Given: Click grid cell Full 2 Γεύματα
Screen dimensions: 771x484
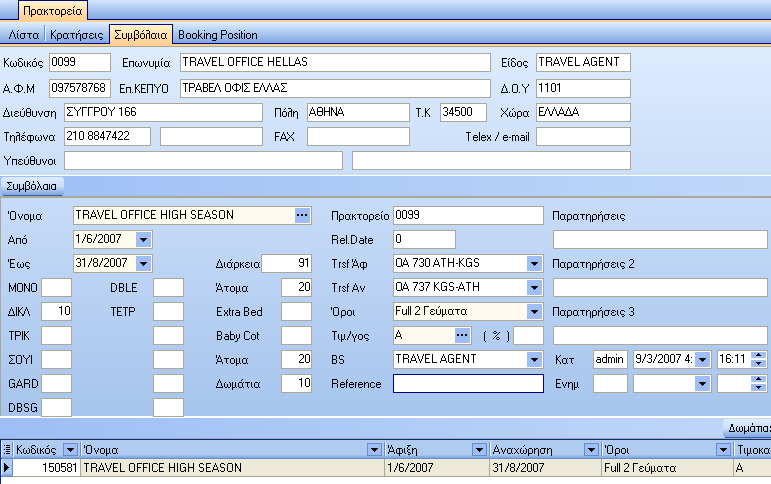Looking at the screenshot, I should pyautogui.click(x=667, y=468).
